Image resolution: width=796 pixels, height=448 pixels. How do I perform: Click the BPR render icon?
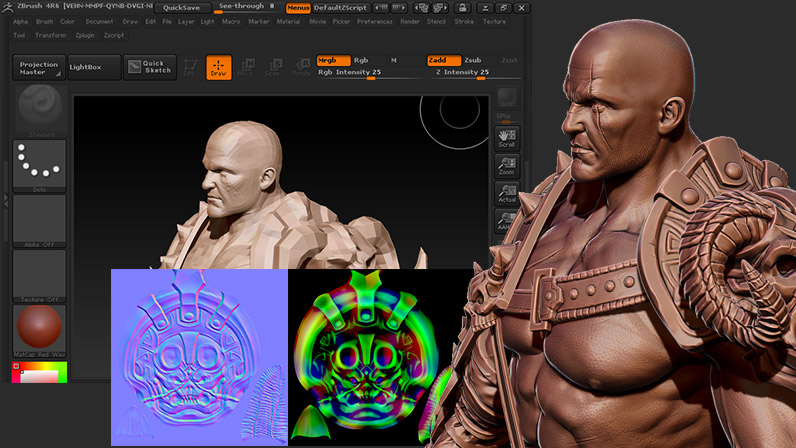click(x=507, y=98)
